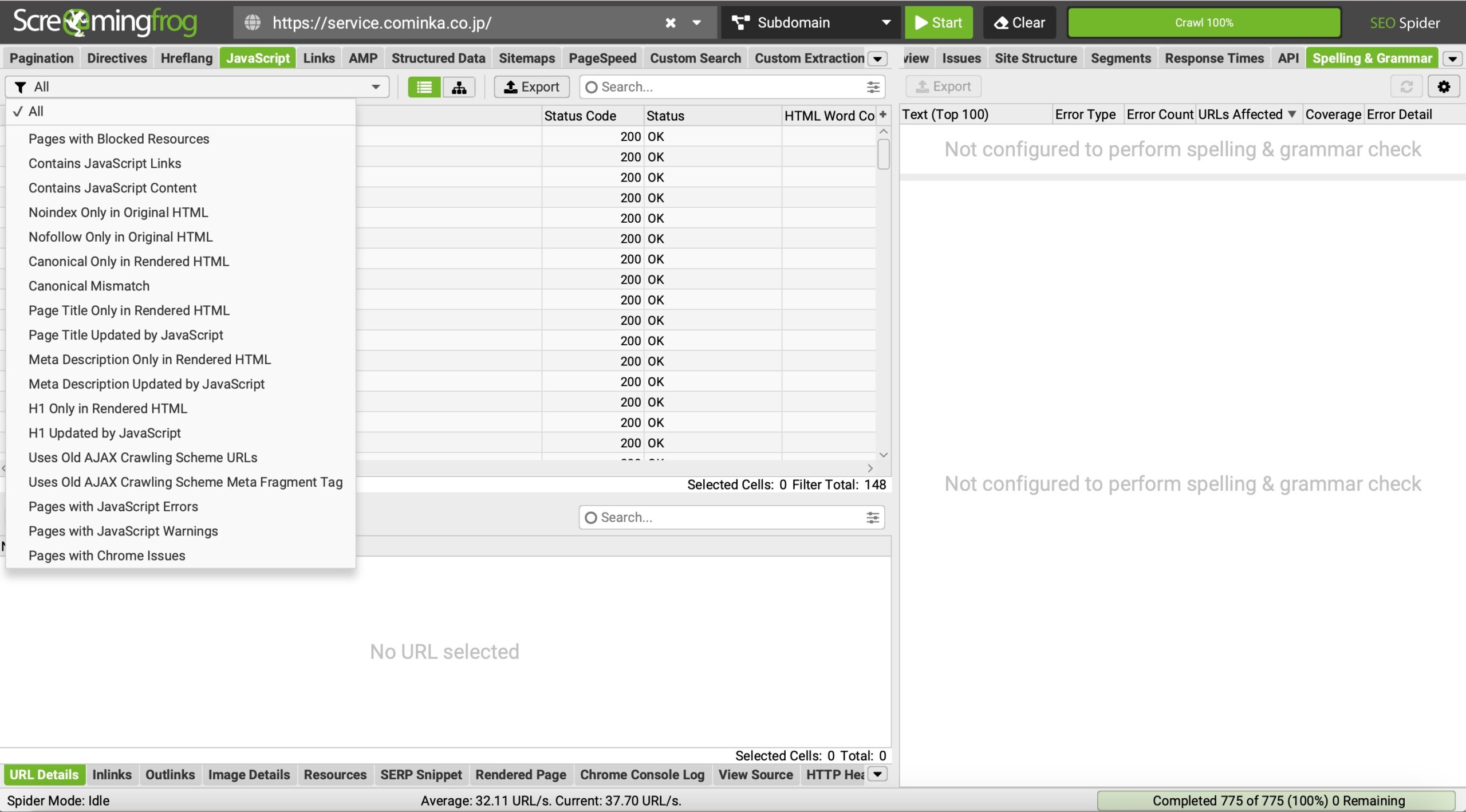
Task: Select Canonical Mismatch filter option
Action: 89,286
